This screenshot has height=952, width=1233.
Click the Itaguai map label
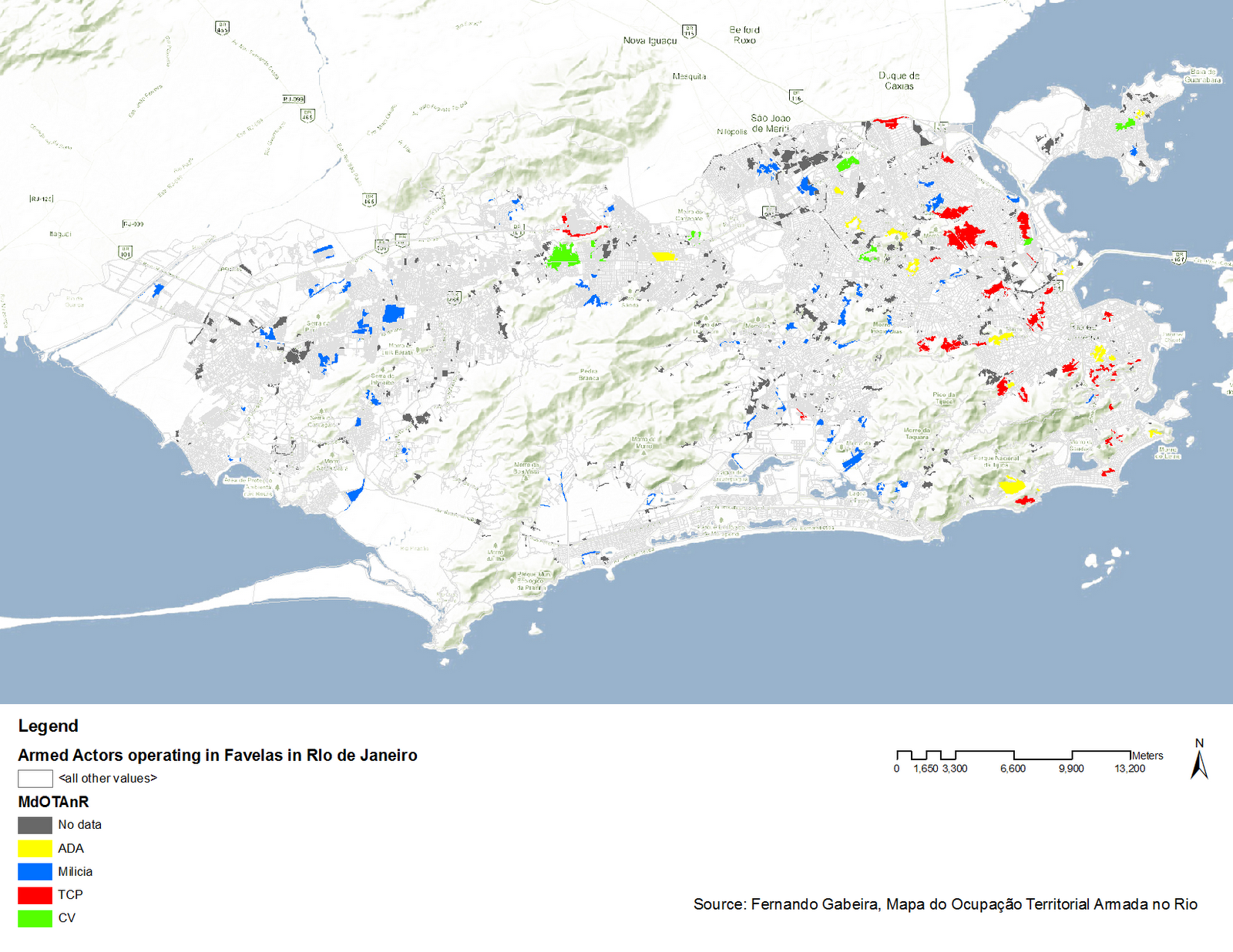coord(60,234)
